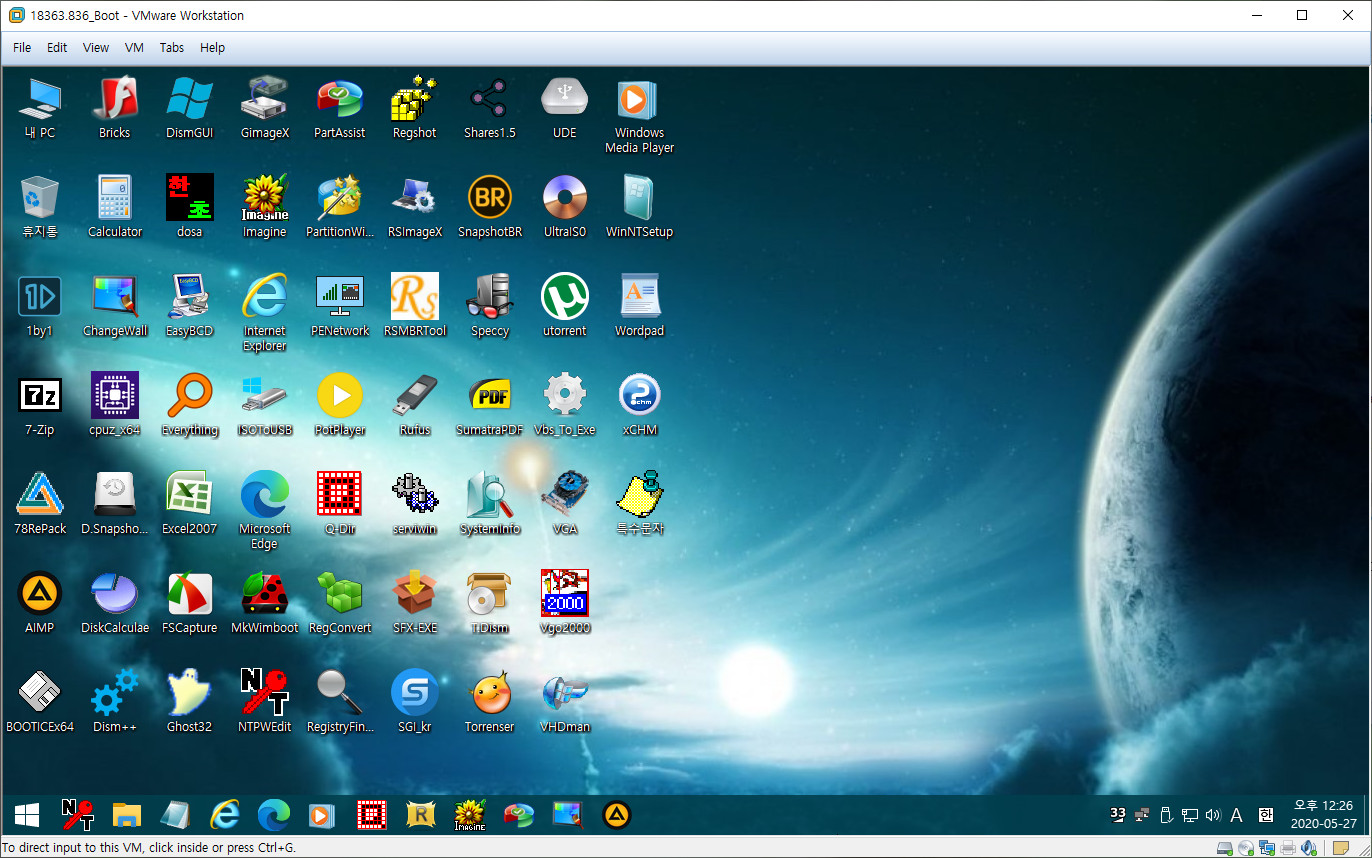1372x858 pixels.
Task: Open the Help menu
Action: (212, 47)
